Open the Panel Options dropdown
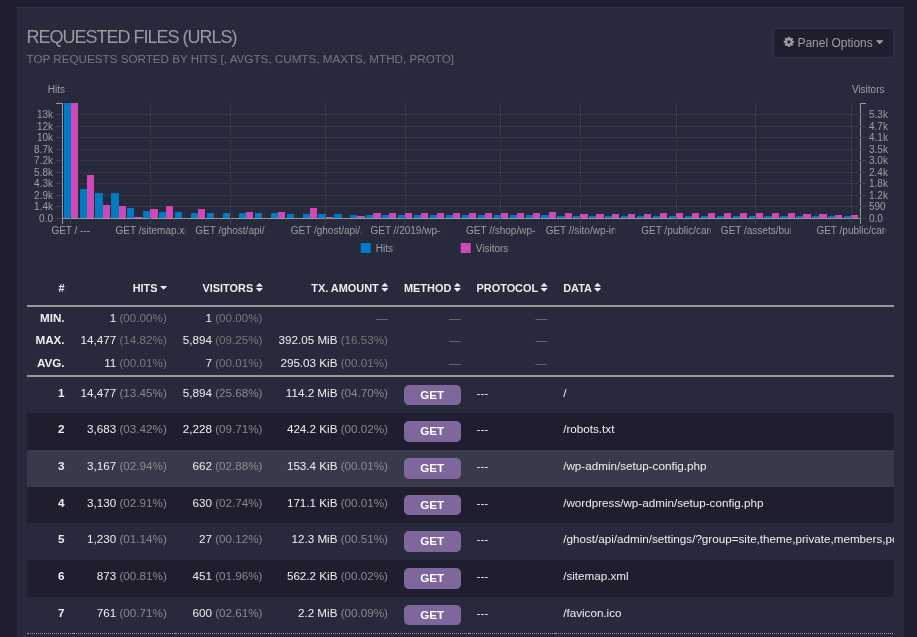The width and height of the screenshot is (917, 637). [x=833, y=43]
